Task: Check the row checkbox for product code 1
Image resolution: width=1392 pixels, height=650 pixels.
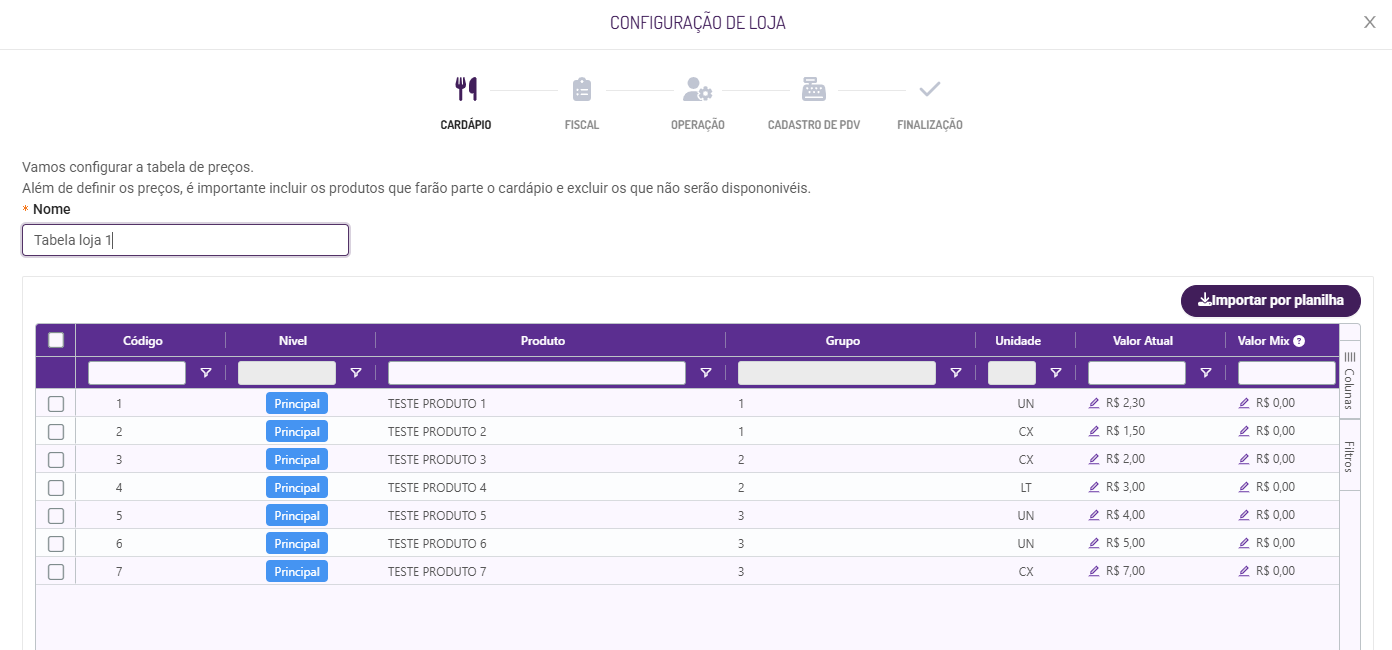Action: (56, 404)
